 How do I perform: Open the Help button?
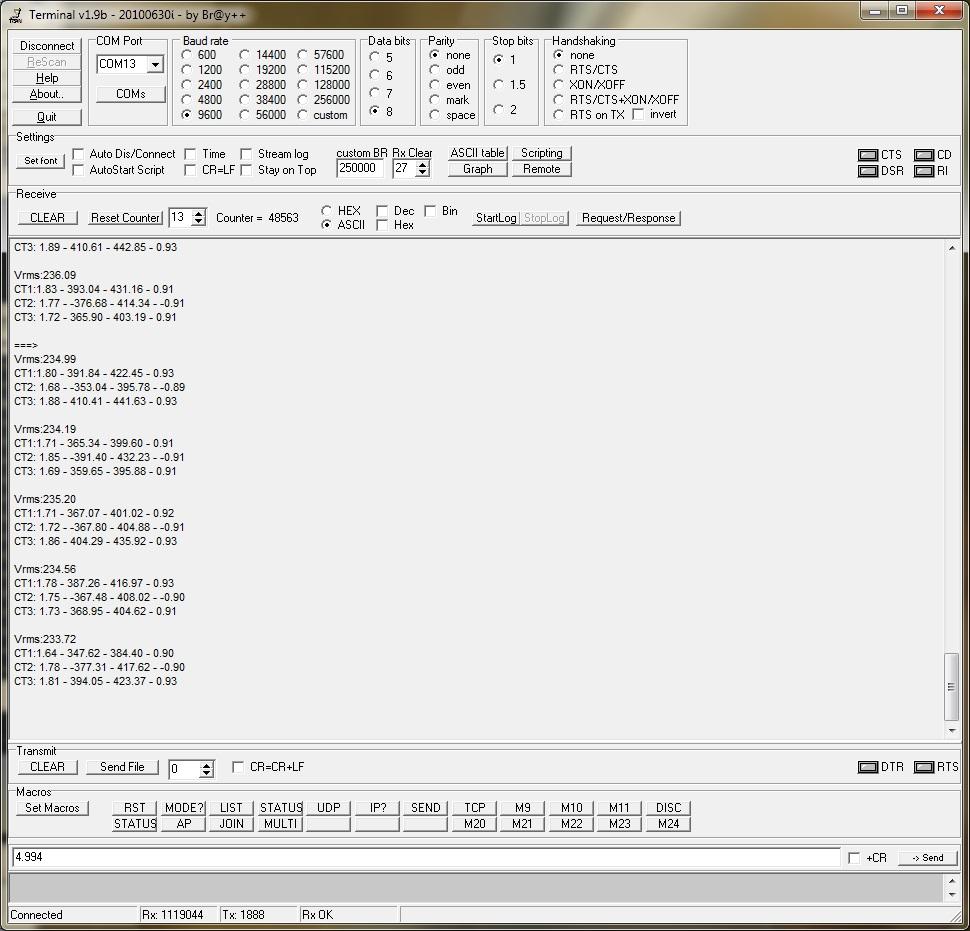click(47, 78)
